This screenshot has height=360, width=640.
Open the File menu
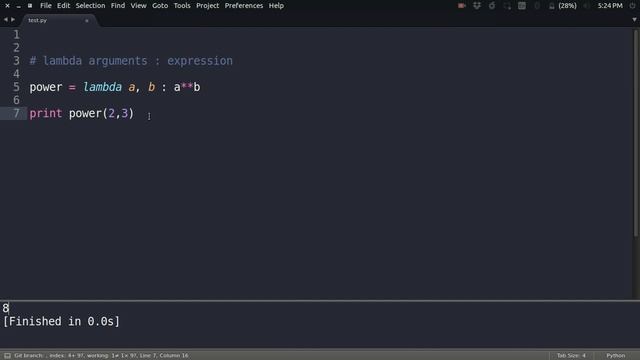[x=46, y=6]
